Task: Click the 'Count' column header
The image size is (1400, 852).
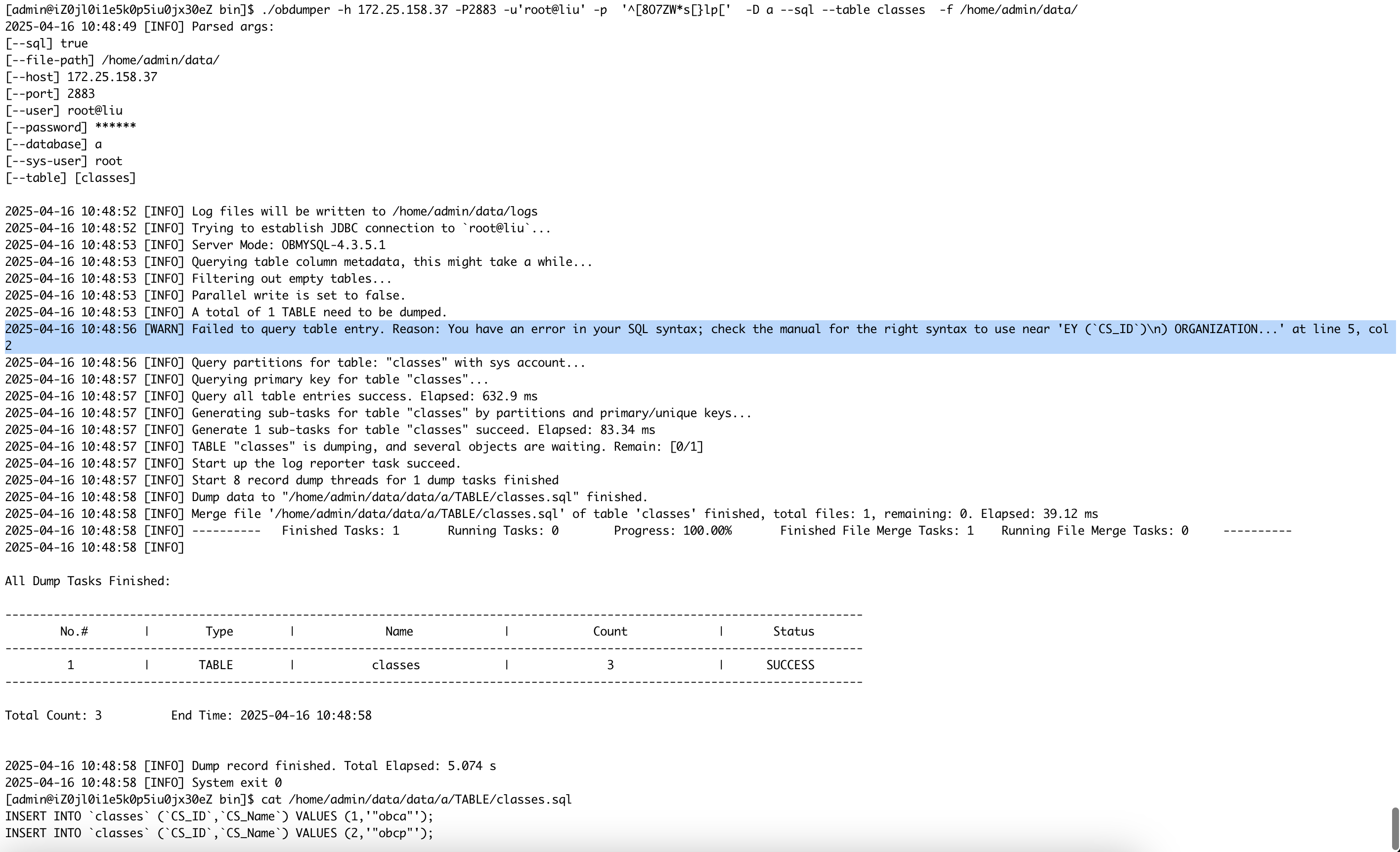Action: [610, 632]
